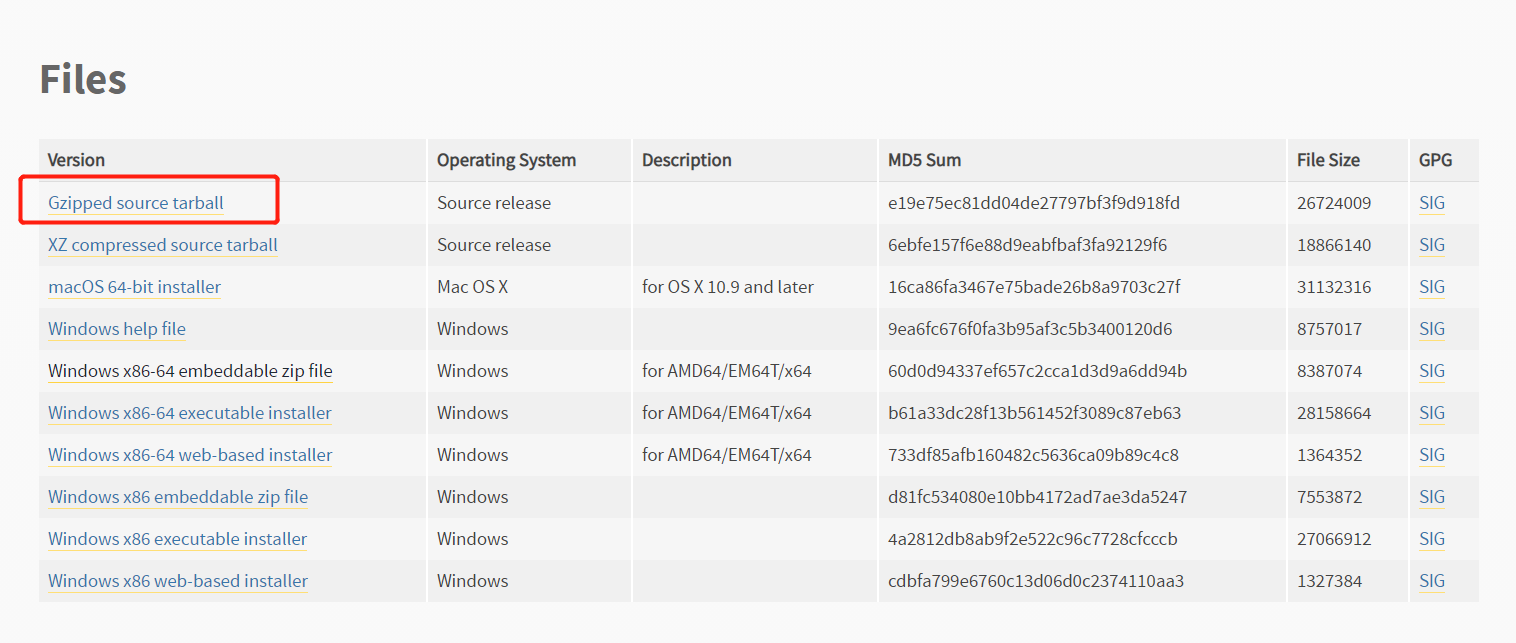Open Windows x86 embeddable zip file link

click(x=178, y=497)
